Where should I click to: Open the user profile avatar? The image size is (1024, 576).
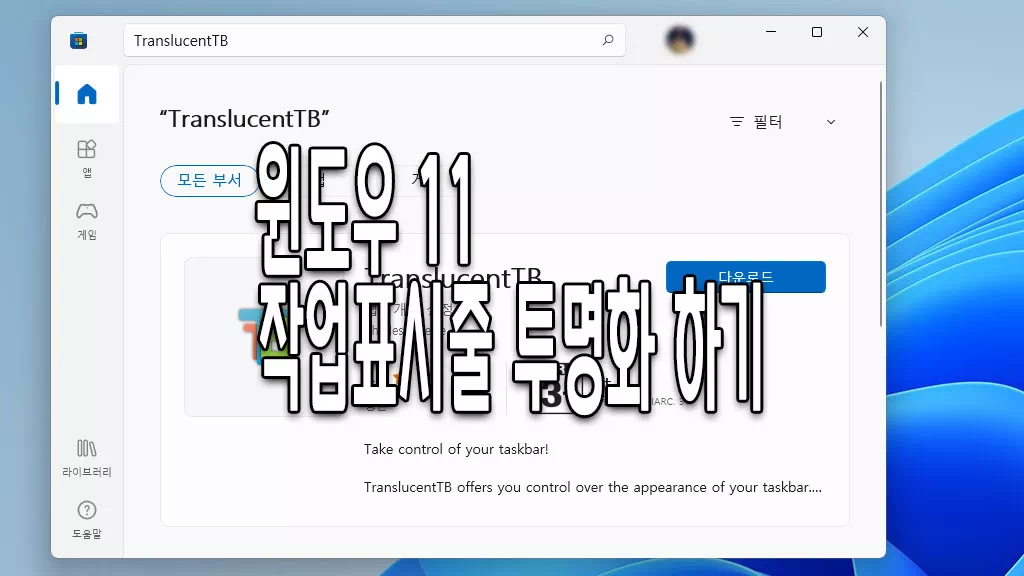[680, 40]
